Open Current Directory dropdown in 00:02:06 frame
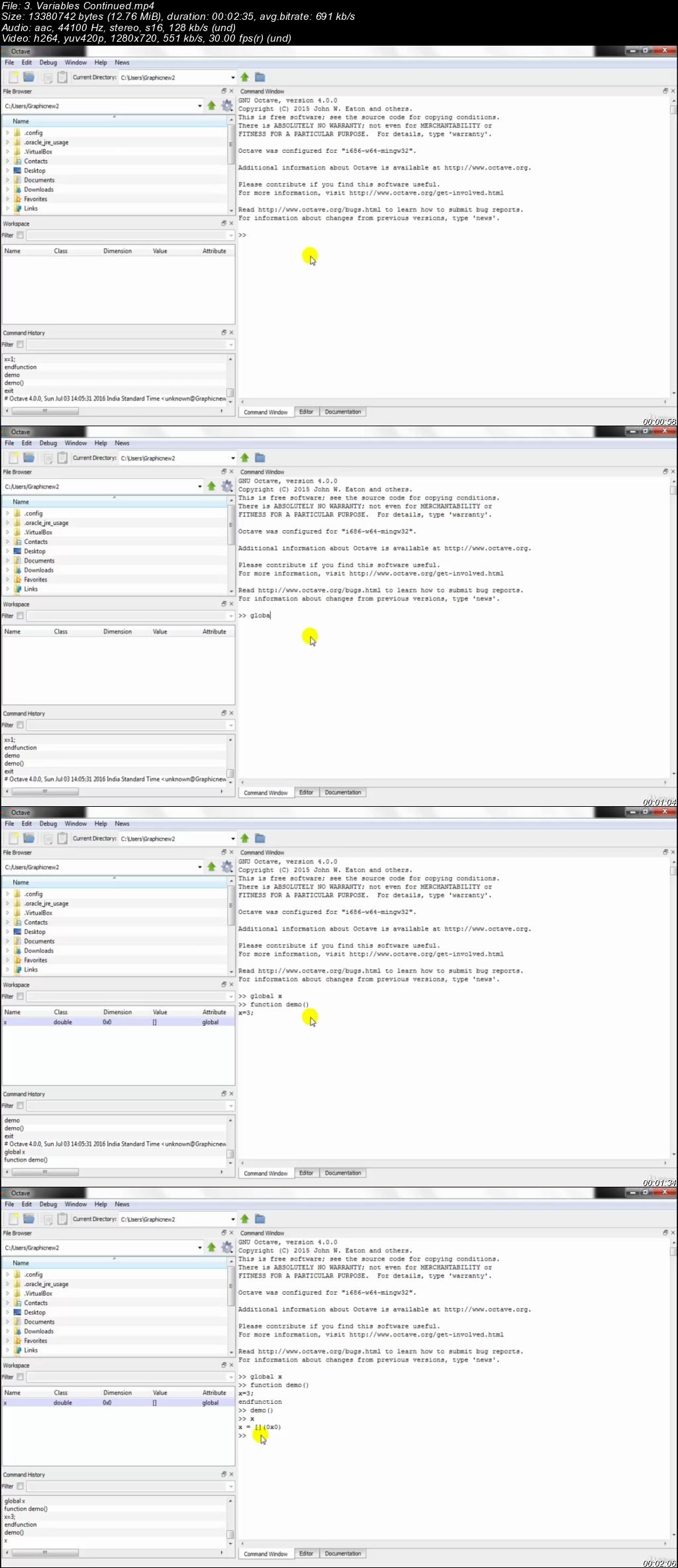Viewport: 678px width, 1568px height. (x=232, y=1219)
